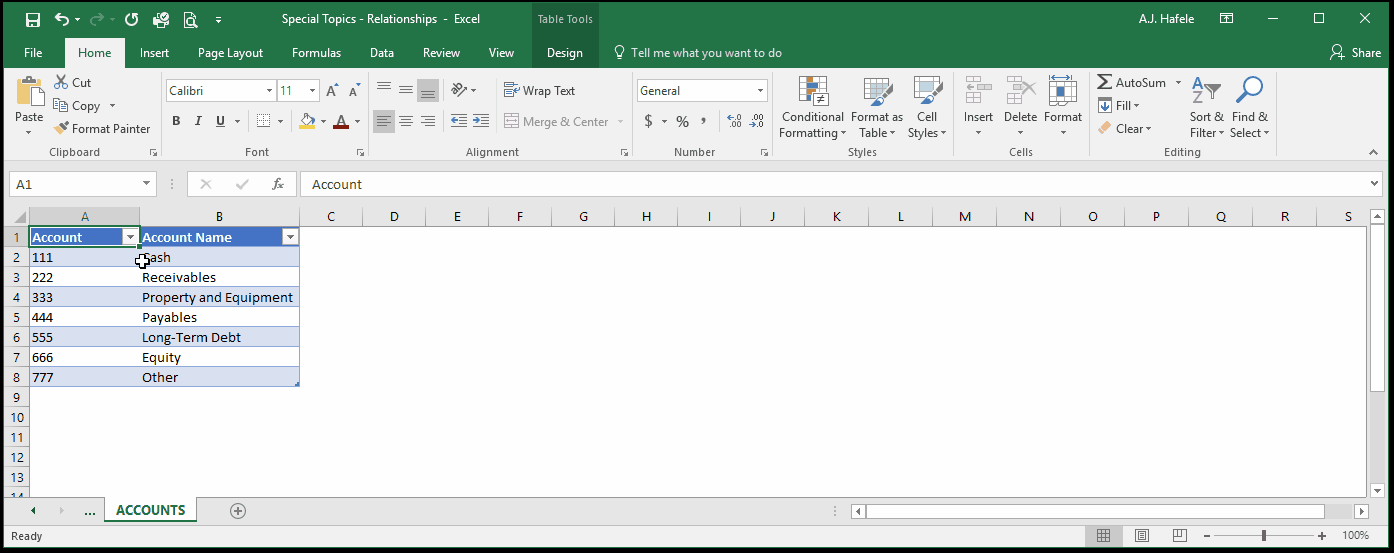Toggle Bold formatting
1394x553 pixels.
[176, 121]
